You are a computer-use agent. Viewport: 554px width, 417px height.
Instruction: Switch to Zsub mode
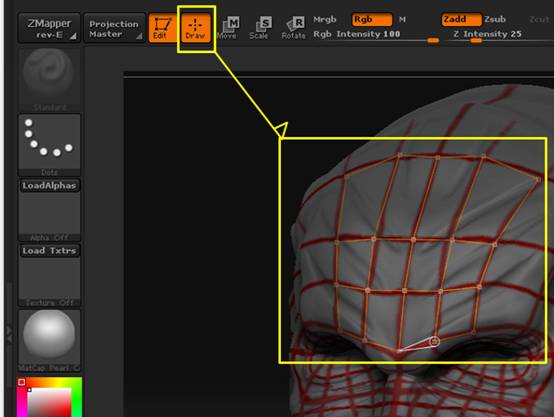point(495,19)
